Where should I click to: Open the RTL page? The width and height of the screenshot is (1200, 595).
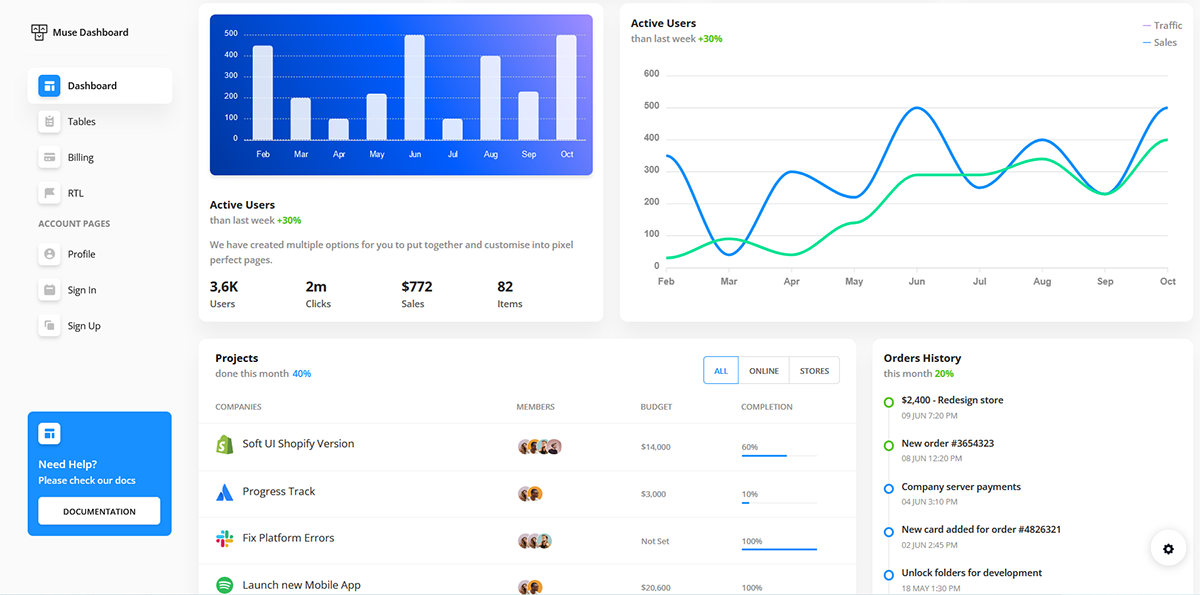[100, 194]
